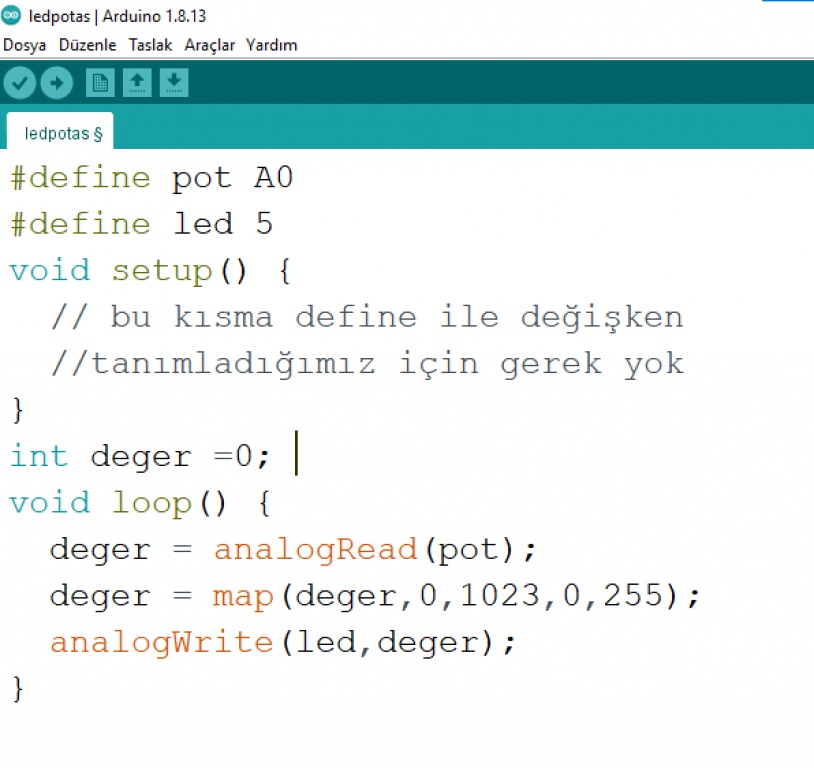Viewport: 814px width, 768px height.
Task: Save the sketch with the down-arrow icon
Action: click(174, 83)
